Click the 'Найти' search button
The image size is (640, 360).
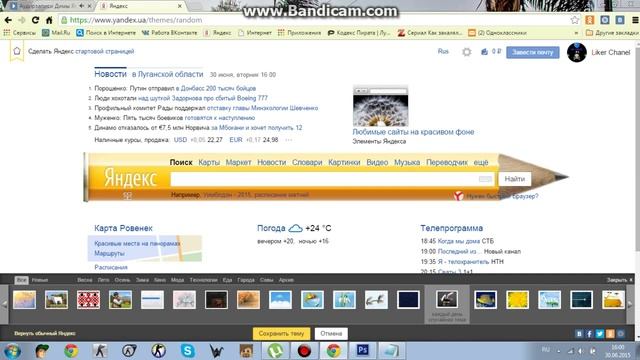(515, 179)
